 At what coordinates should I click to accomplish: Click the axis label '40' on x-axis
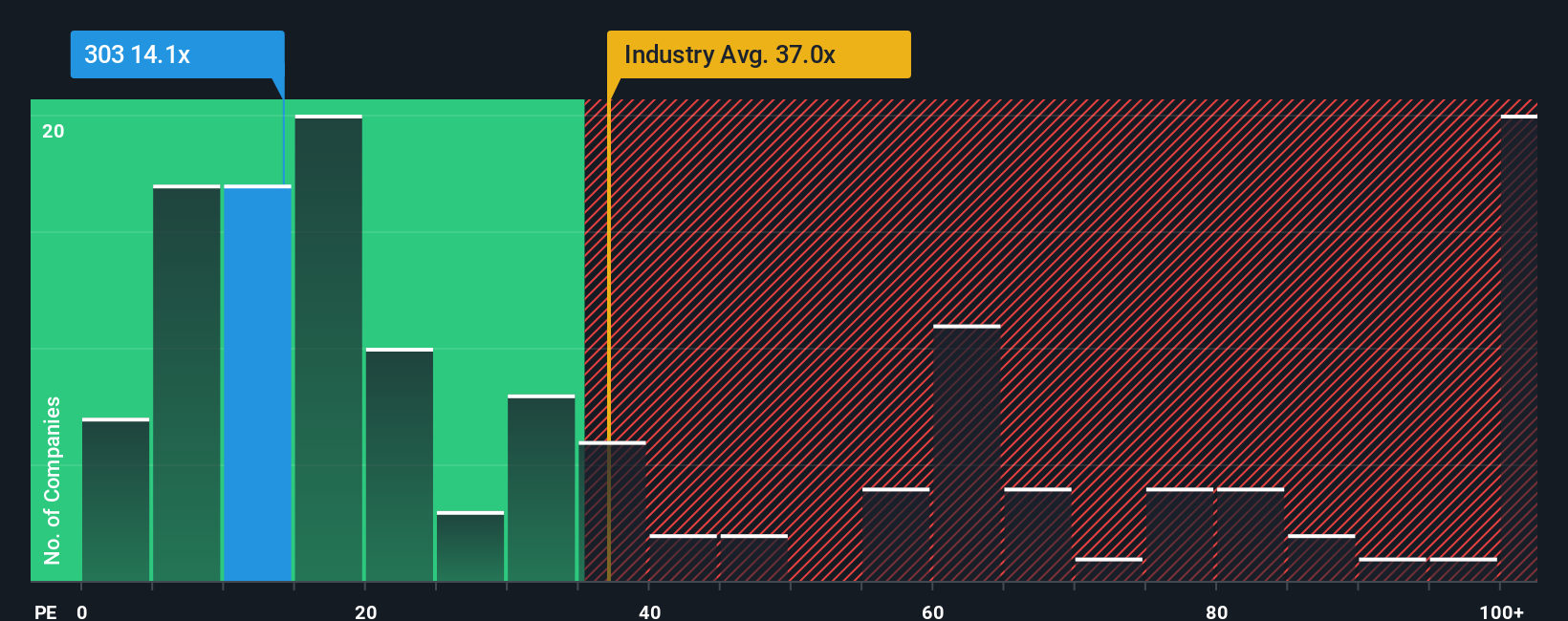click(x=649, y=611)
